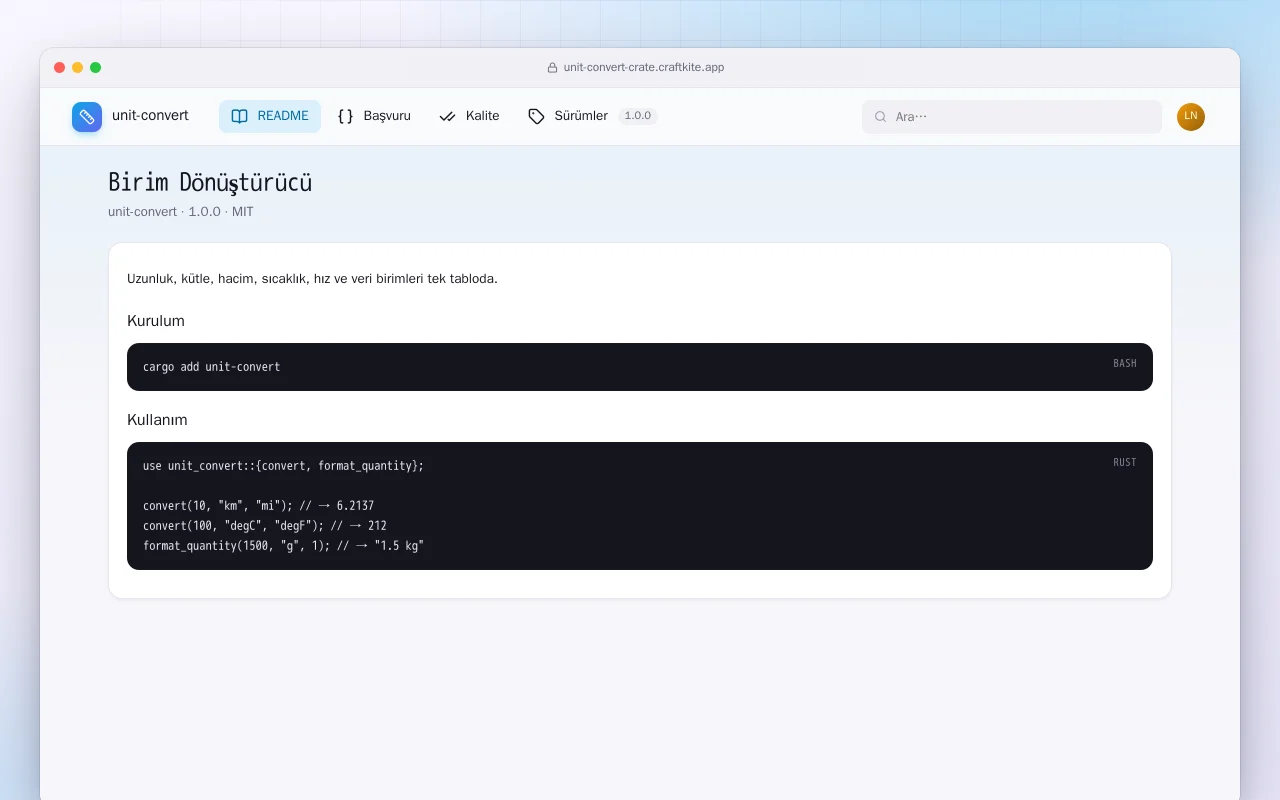1280x800 pixels.
Task: Click the convert(10, "km", "mi") code line
Action: click(258, 506)
